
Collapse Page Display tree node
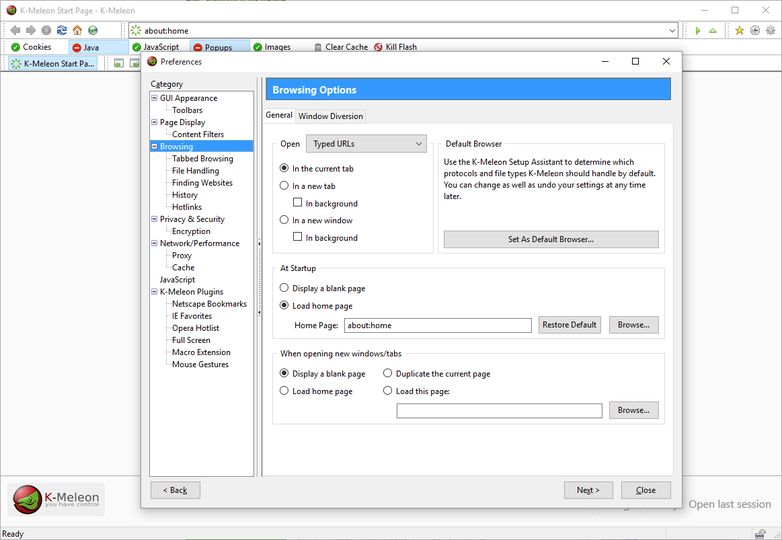click(155, 122)
